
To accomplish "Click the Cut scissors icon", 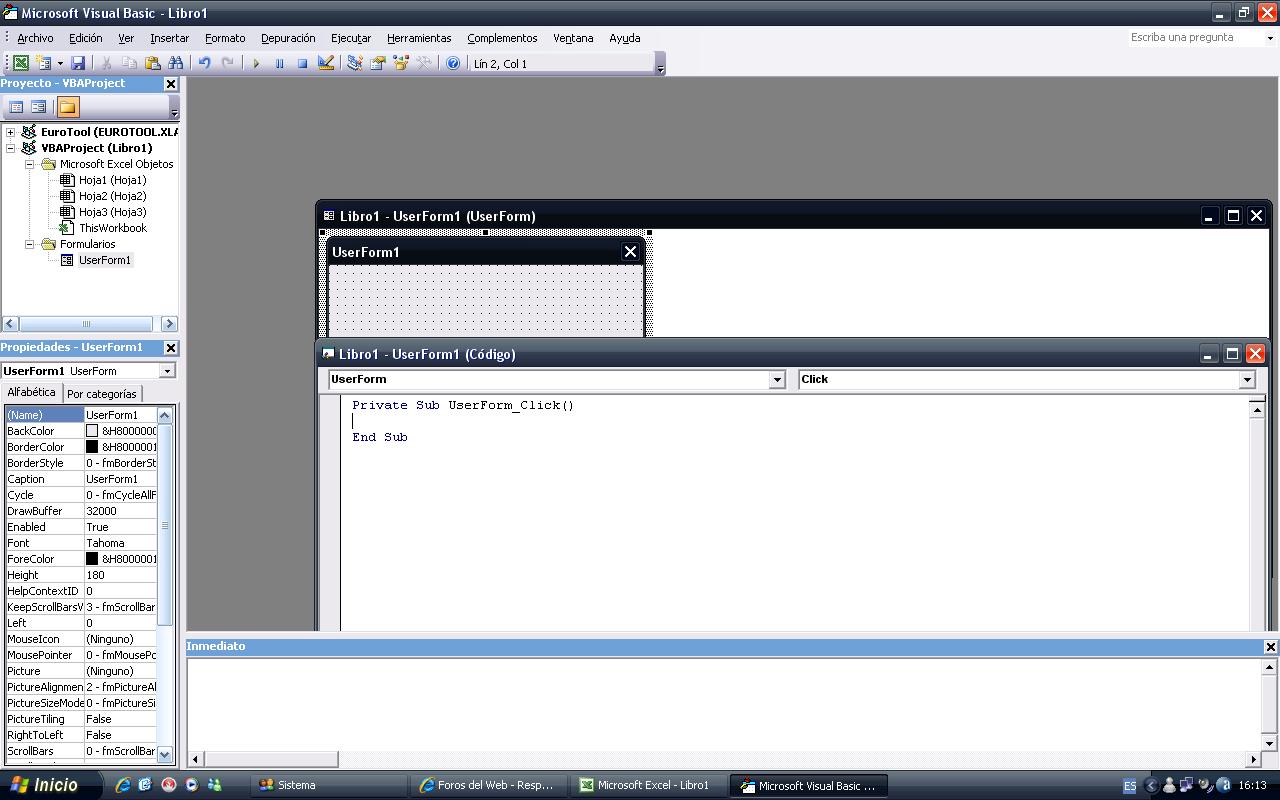I will coord(106,63).
